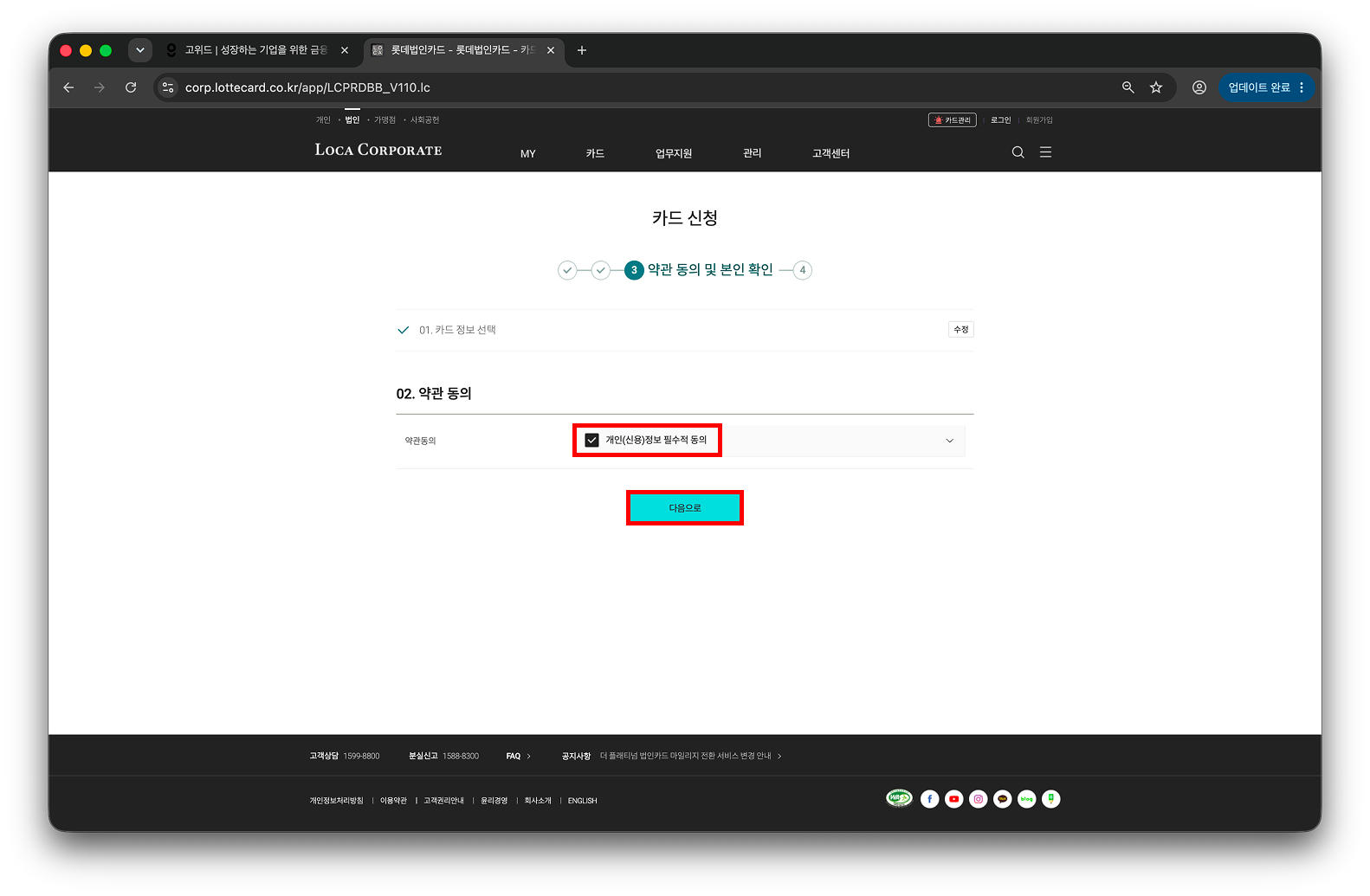The height and width of the screenshot is (896, 1370).
Task: Click the 회원가입 link
Action: [x=1039, y=120]
